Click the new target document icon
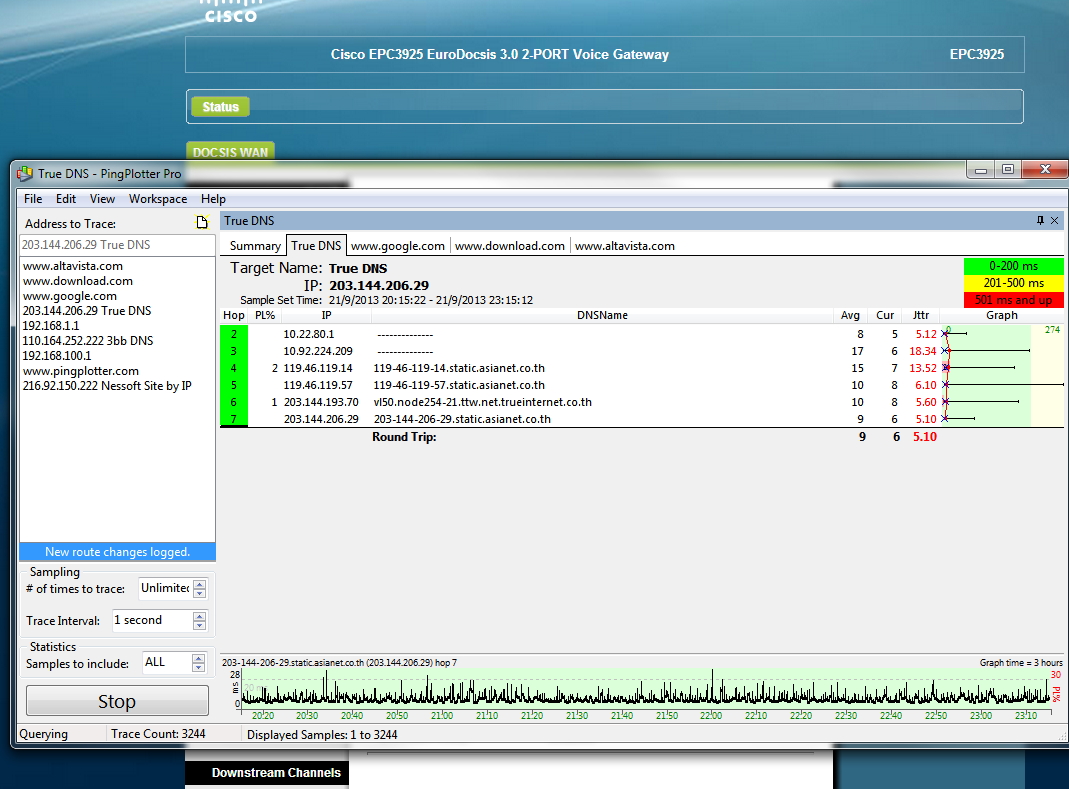The width and height of the screenshot is (1069, 789). pyautogui.click(x=202, y=222)
